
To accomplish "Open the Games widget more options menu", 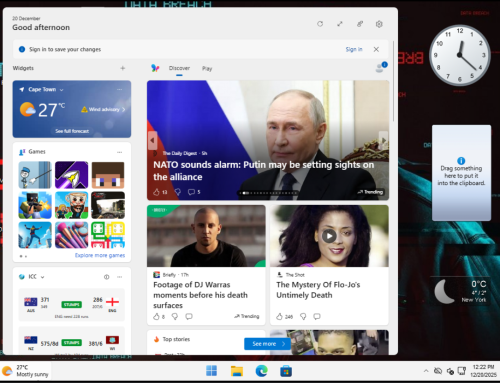I will pos(119,152).
